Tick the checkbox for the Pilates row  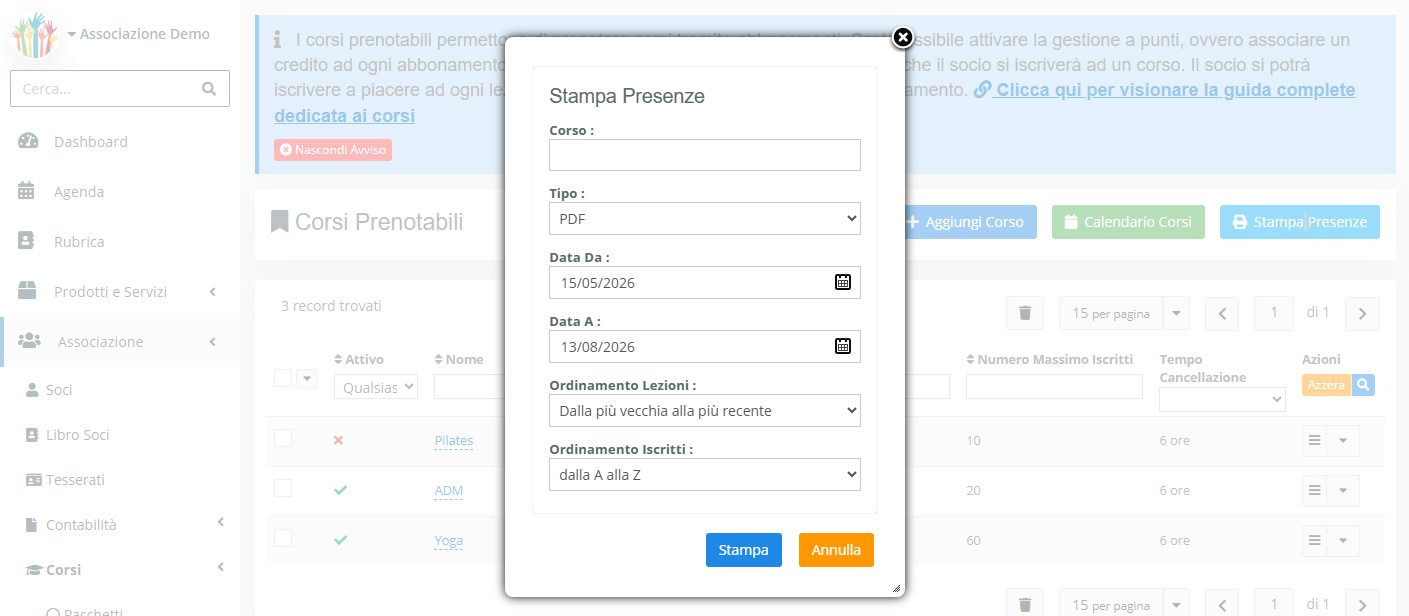(283, 438)
